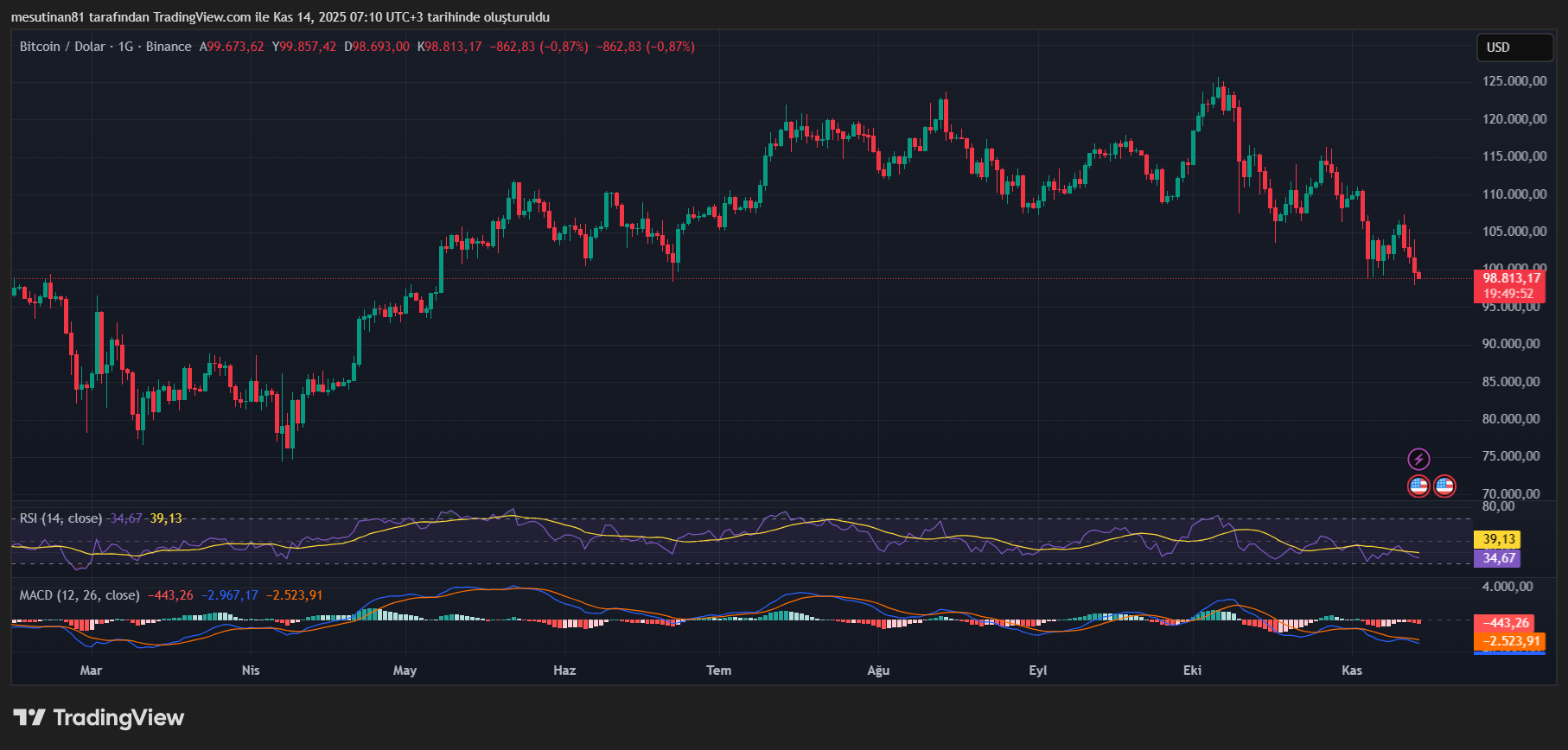
Task: Open the second US flag economic event icon
Action: pyautogui.click(x=1444, y=486)
